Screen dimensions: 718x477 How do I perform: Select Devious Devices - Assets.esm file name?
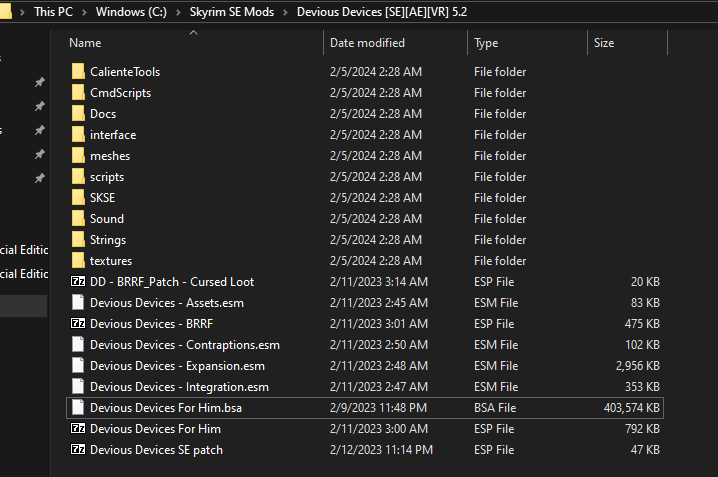pos(167,303)
